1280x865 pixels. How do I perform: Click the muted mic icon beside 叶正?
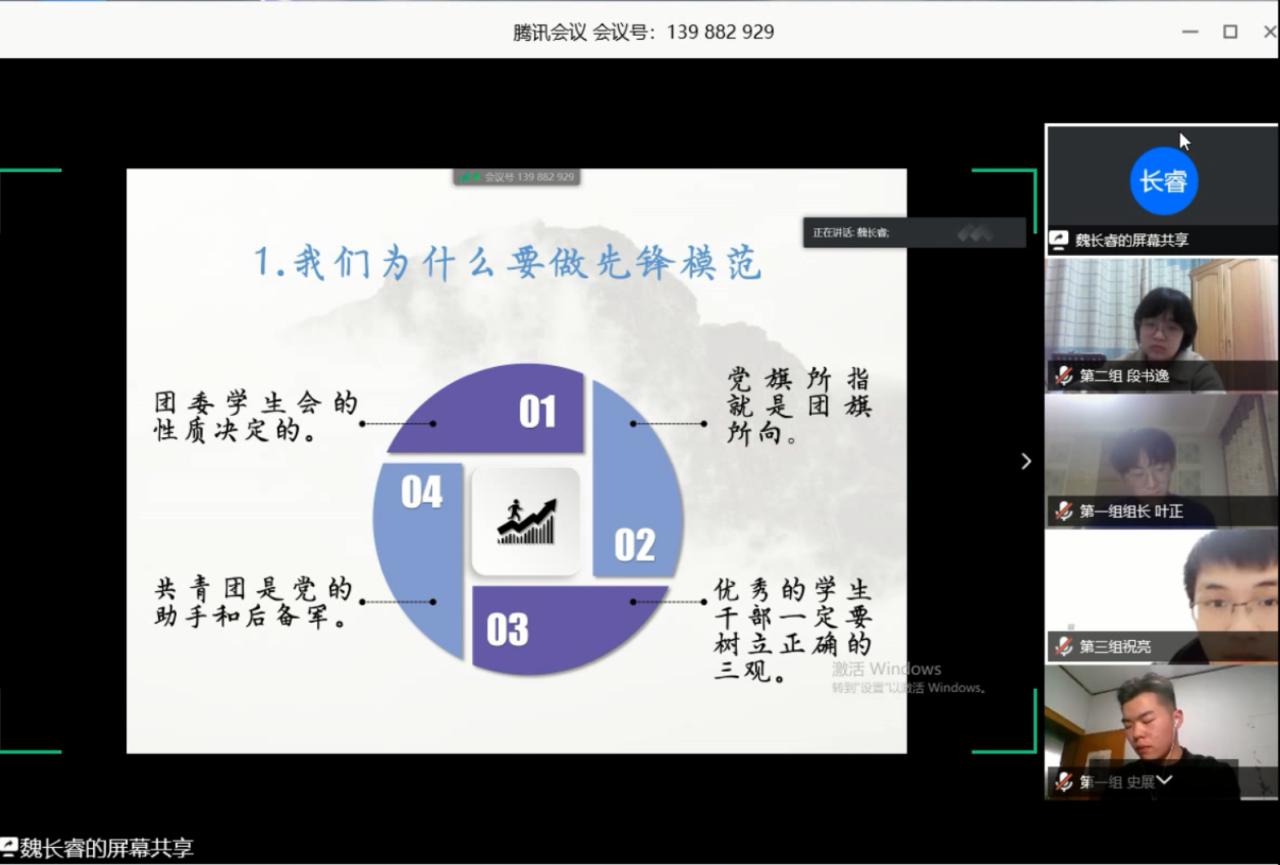[x=1063, y=511]
